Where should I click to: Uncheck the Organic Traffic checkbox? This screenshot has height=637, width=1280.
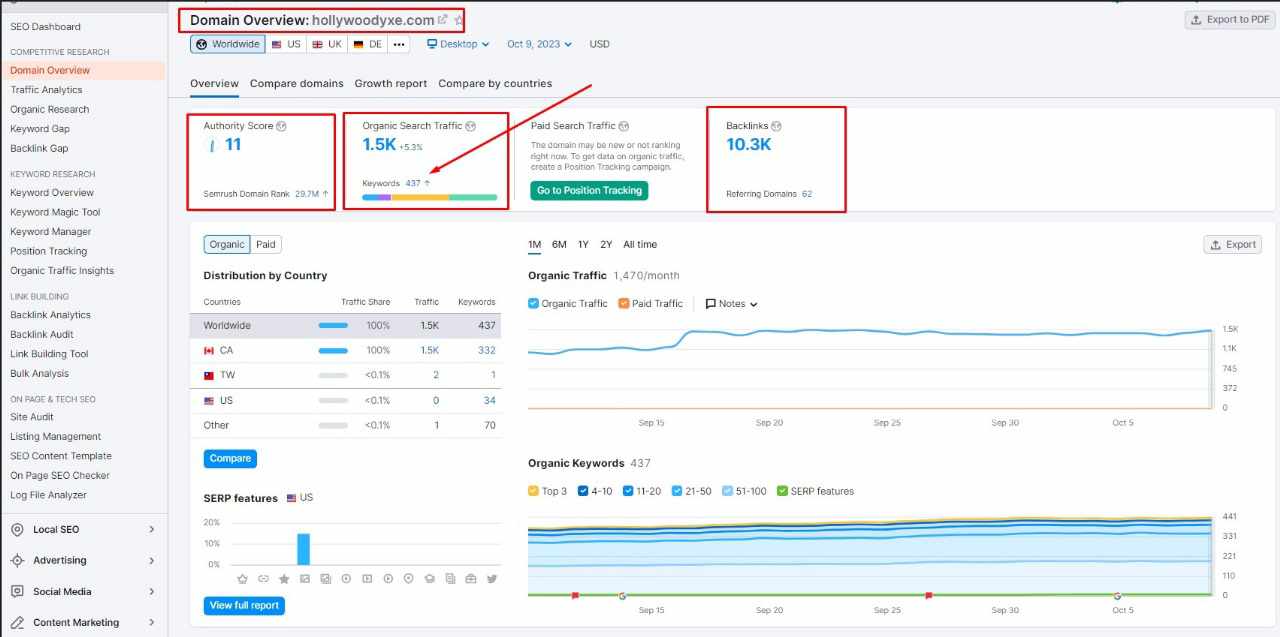tap(533, 303)
